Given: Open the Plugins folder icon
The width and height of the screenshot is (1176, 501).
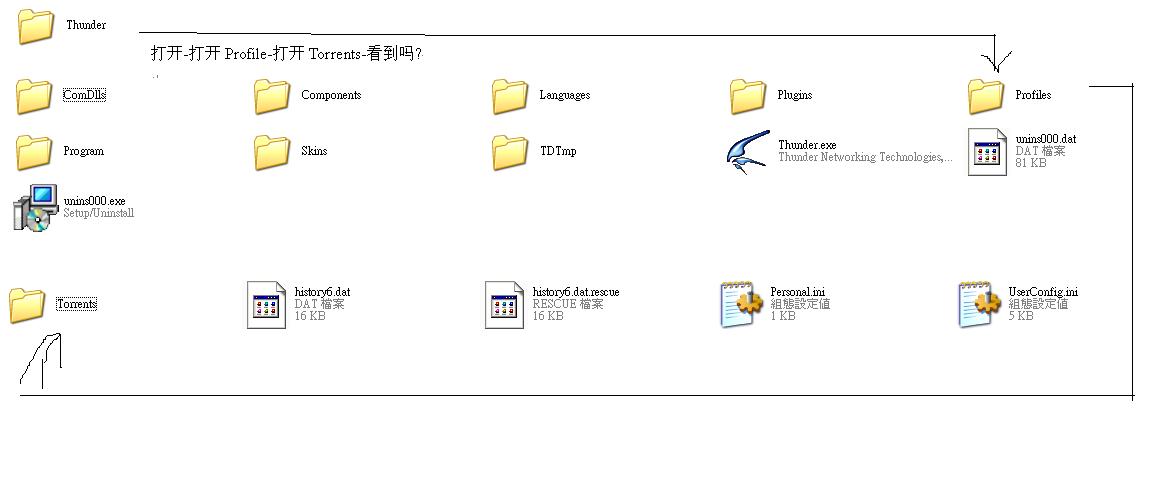Looking at the screenshot, I should click(x=748, y=96).
